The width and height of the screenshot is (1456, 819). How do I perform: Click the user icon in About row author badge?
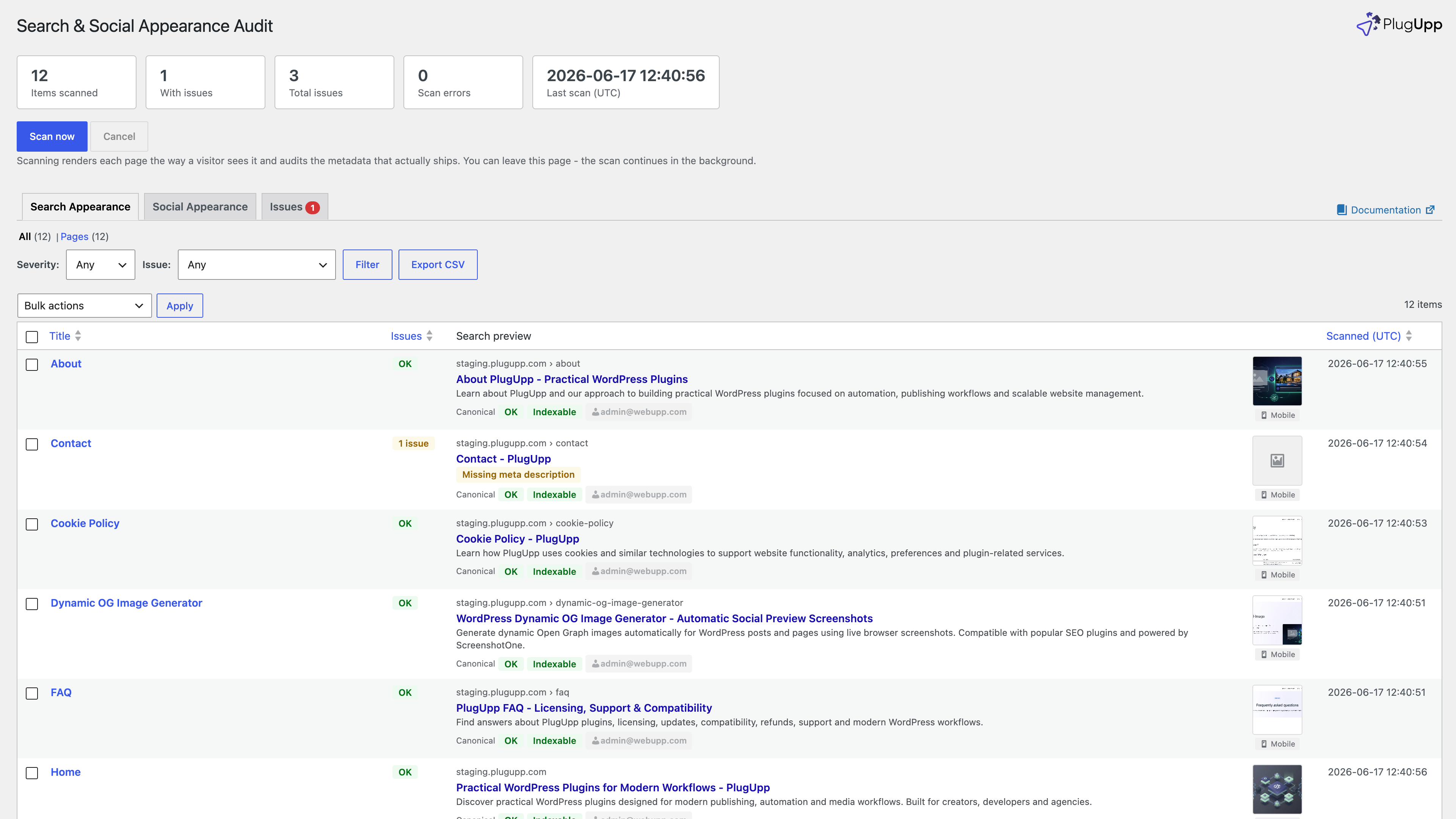[x=595, y=412]
